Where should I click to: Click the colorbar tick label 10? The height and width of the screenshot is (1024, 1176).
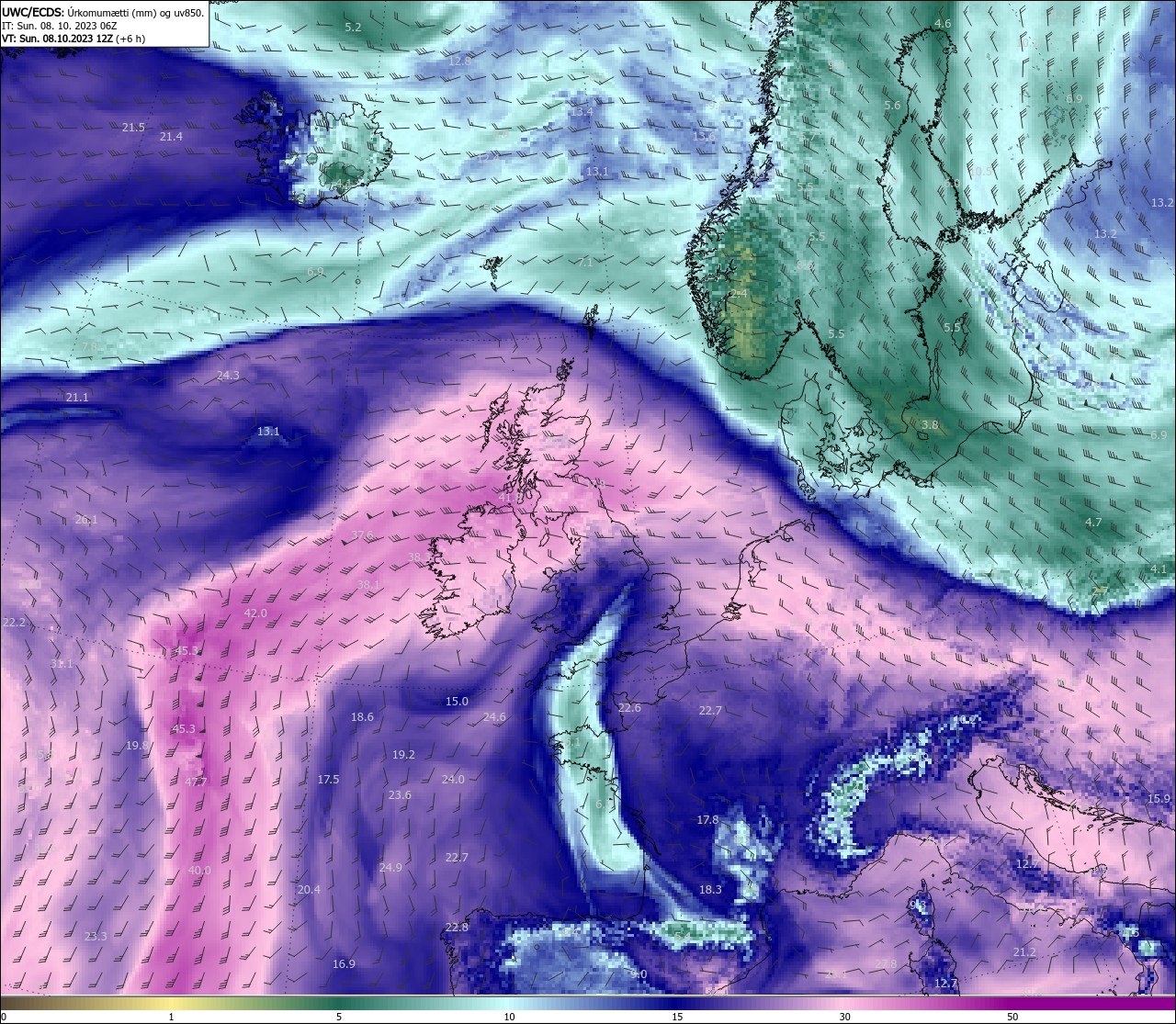[509, 1017]
